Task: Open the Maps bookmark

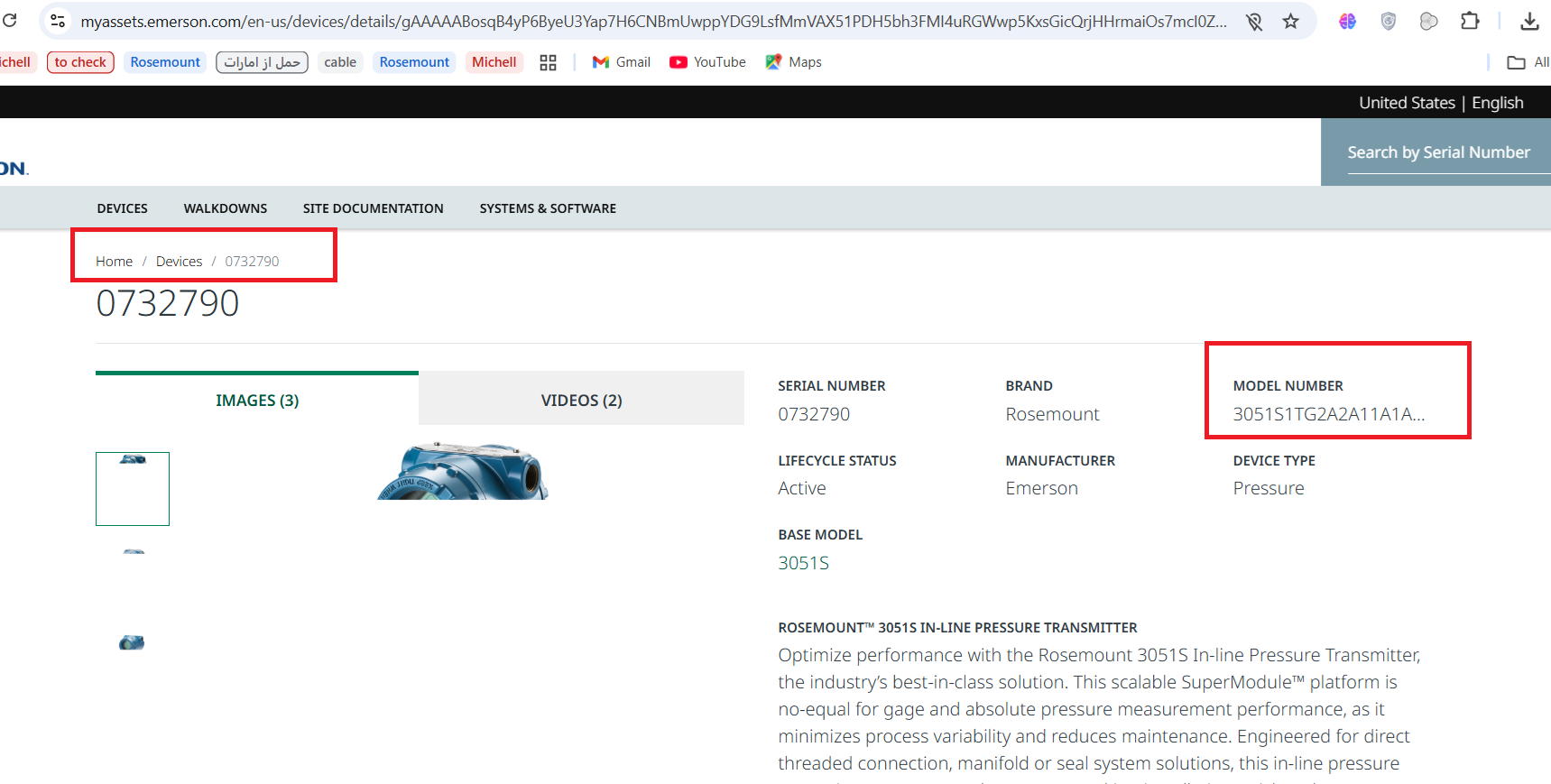Action: (x=793, y=62)
